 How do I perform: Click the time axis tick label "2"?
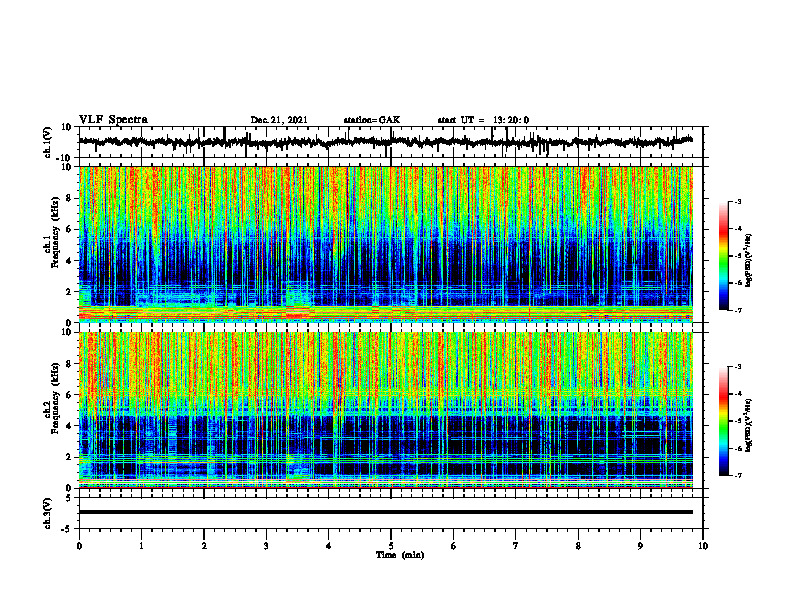tap(204, 546)
